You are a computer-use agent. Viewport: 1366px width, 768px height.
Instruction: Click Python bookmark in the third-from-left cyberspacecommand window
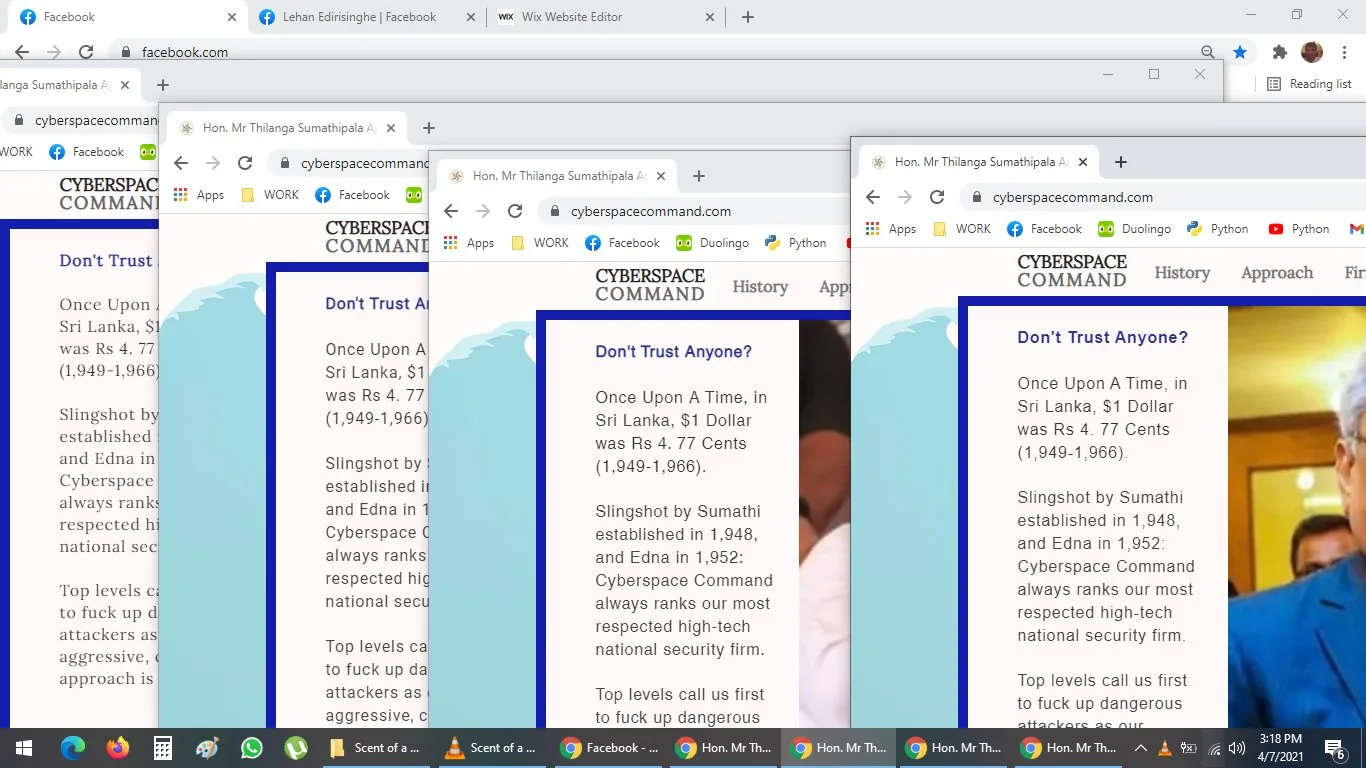(796, 243)
